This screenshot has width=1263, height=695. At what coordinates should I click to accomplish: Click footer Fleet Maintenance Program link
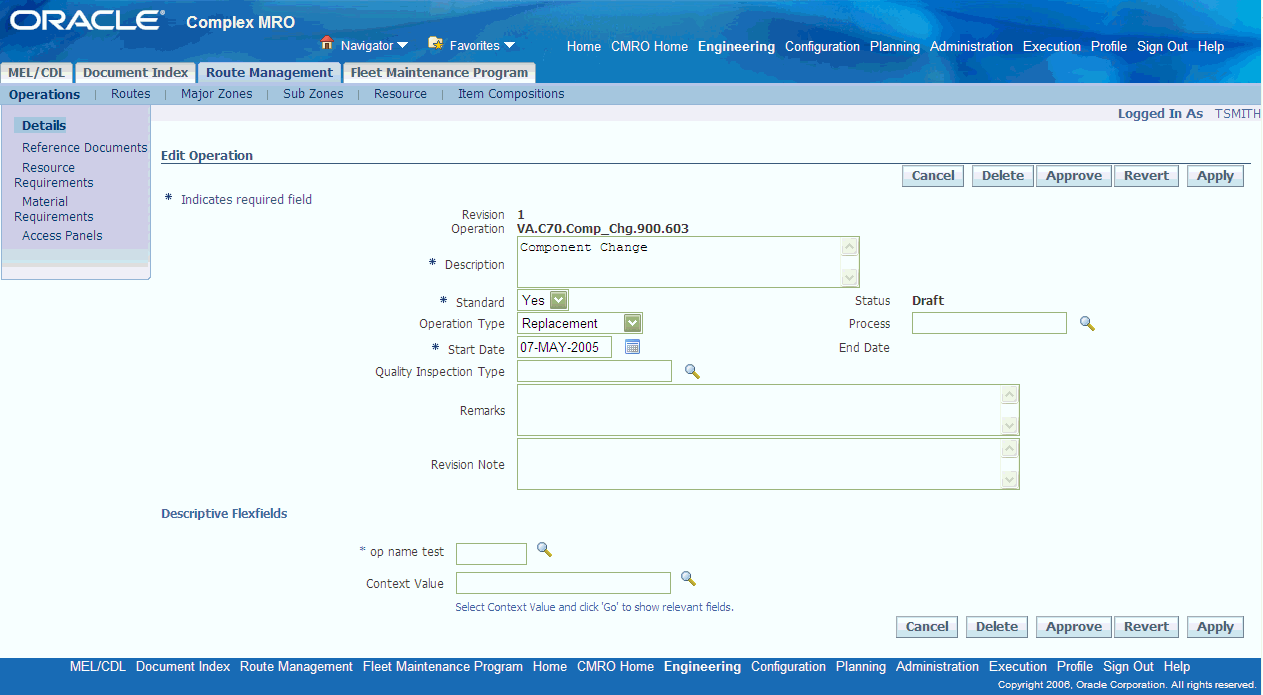[x=443, y=667]
